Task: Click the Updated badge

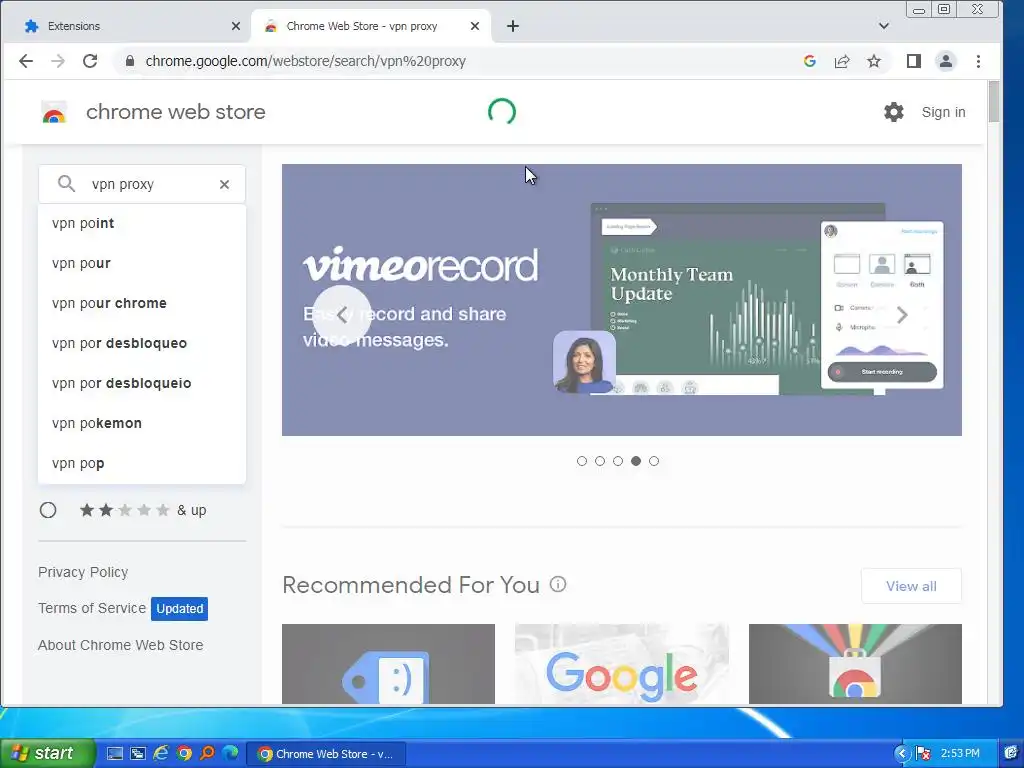Action: (x=180, y=609)
